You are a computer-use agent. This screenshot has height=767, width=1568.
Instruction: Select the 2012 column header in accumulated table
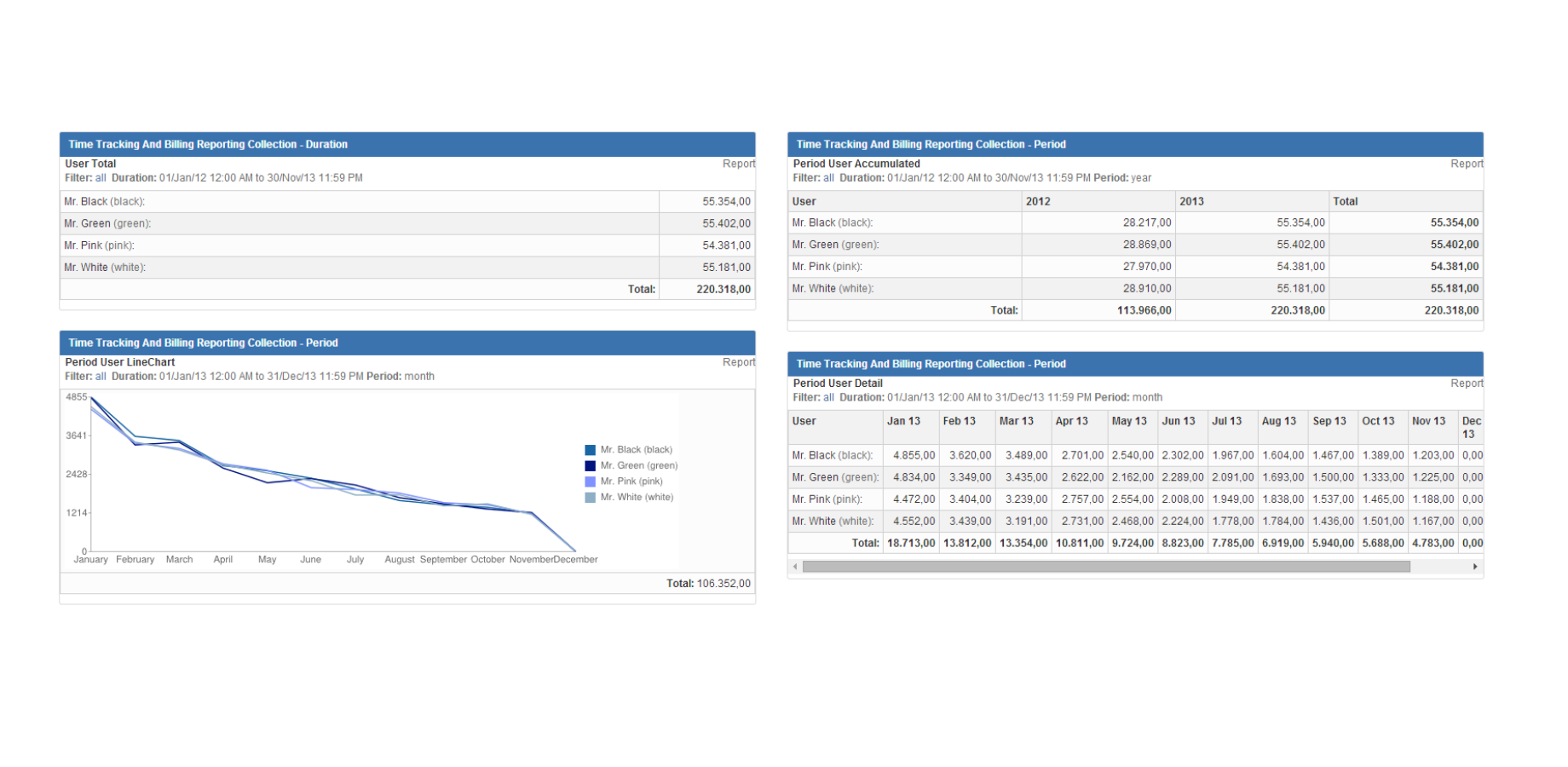[1038, 202]
